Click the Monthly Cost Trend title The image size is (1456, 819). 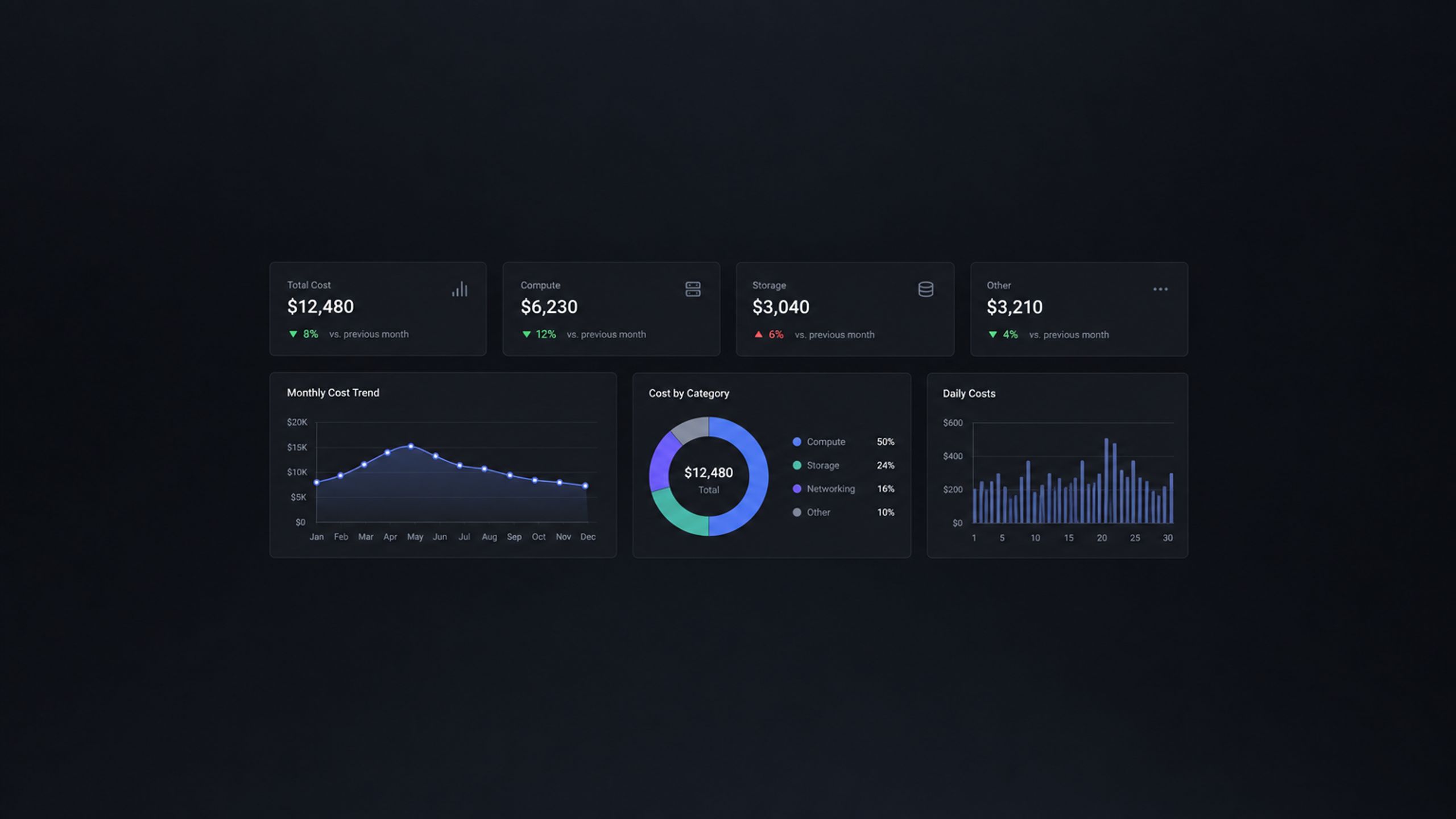click(x=333, y=393)
